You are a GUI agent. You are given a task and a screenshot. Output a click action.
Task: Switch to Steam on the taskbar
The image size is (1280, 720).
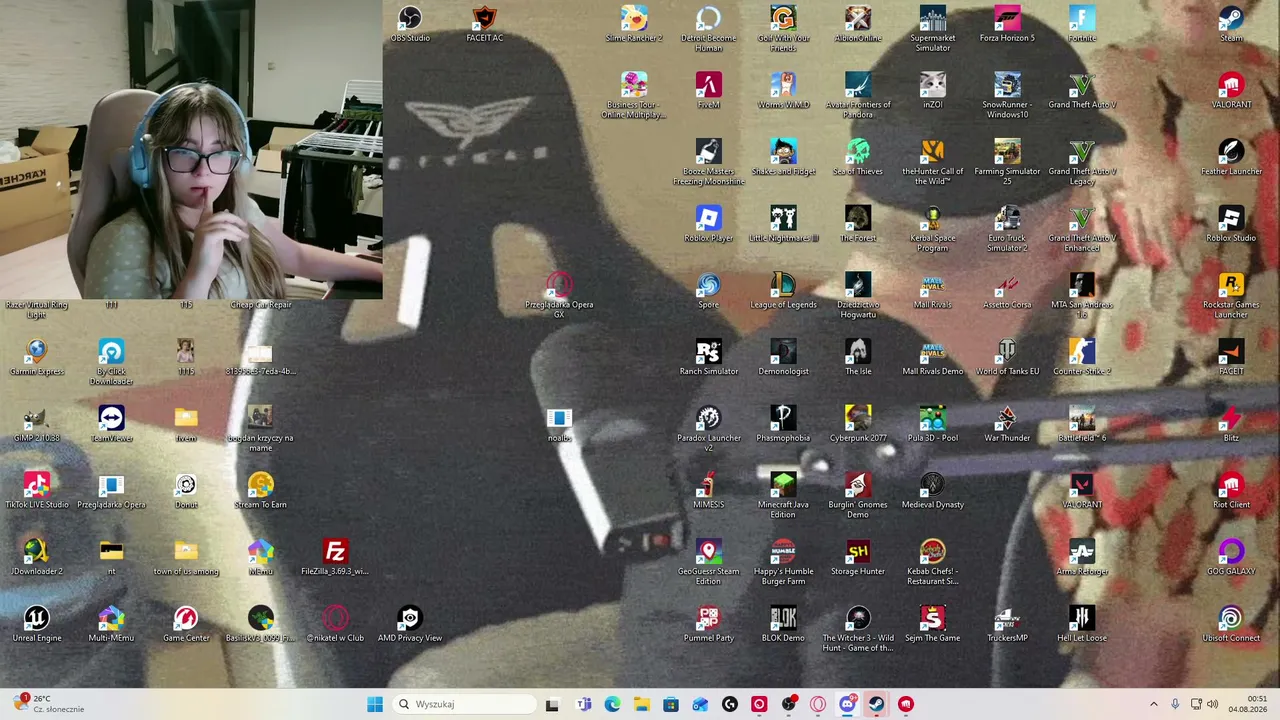point(876,704)
